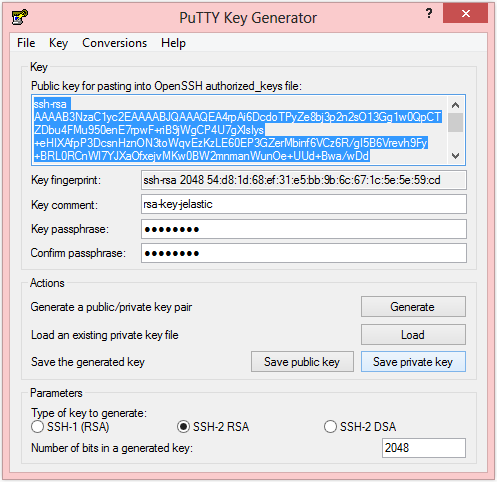The height and width of the screenshot is (482, 497).
Task: Close the PuTTY Key Generator window
Action: click(x=465, y=13)
